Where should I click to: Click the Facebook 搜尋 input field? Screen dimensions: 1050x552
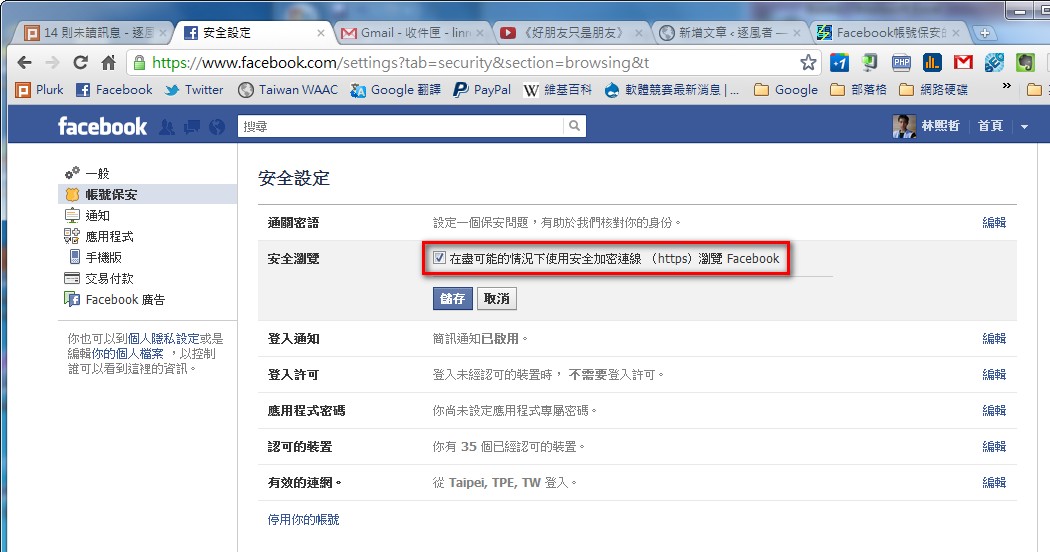click(400, 126)
